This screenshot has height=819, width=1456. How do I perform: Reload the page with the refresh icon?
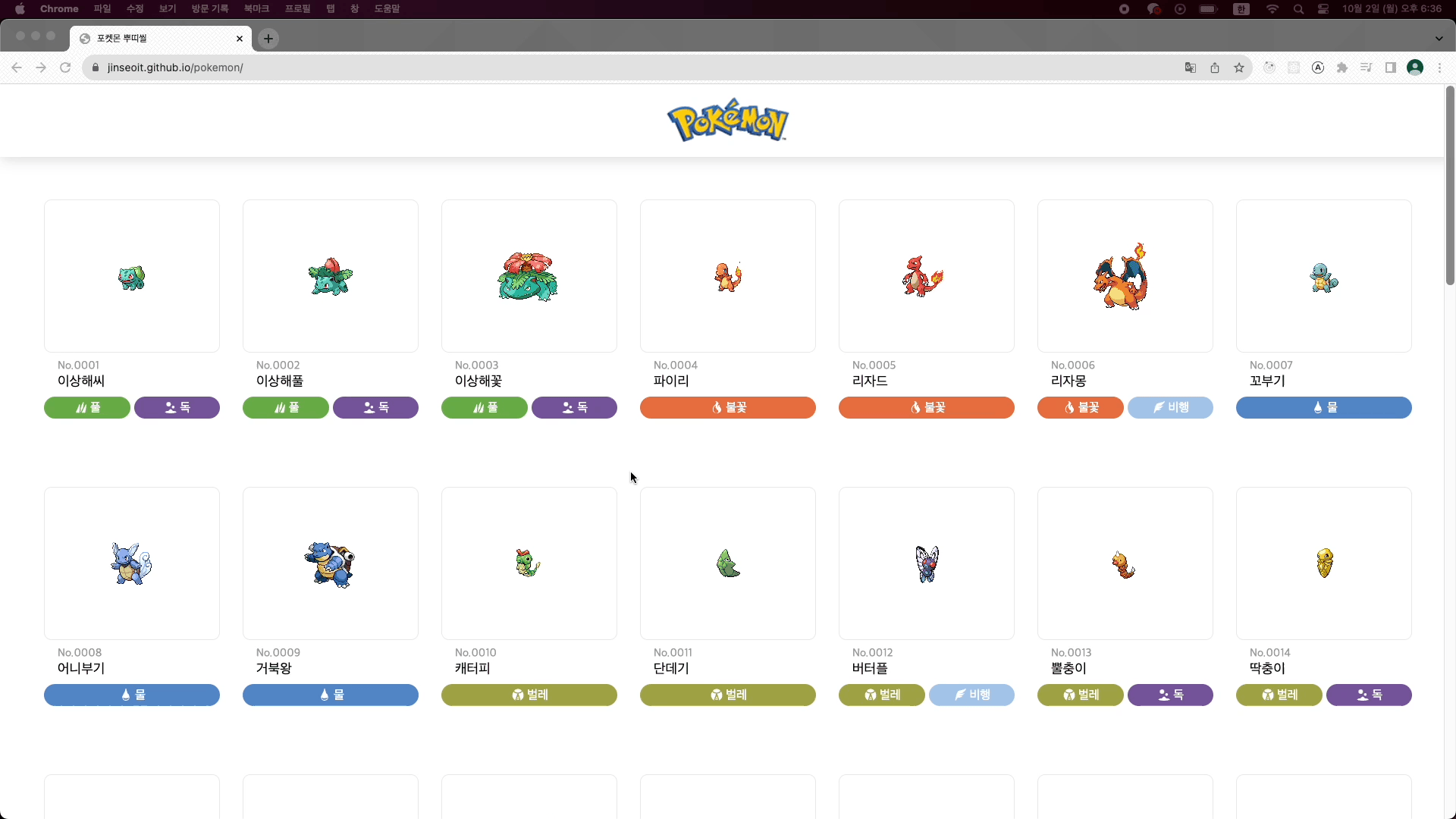pos(65,67)
